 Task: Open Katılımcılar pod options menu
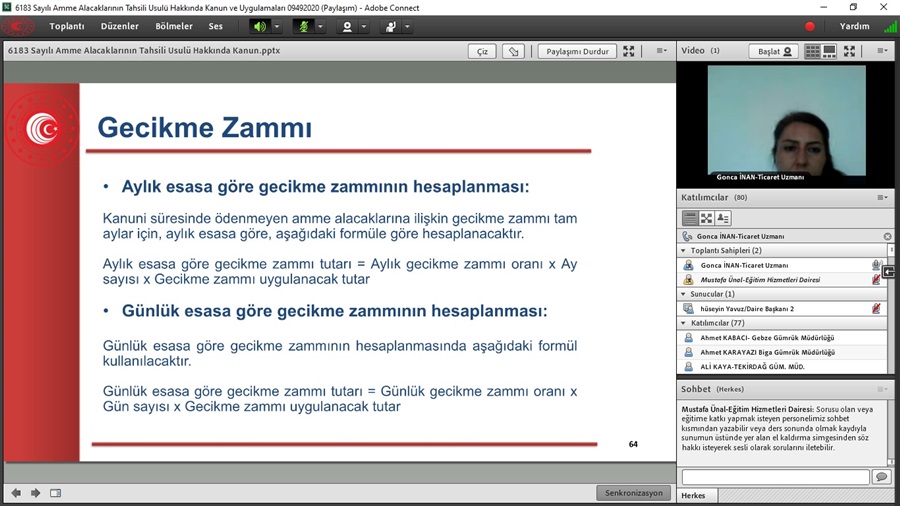click(882, 197)
